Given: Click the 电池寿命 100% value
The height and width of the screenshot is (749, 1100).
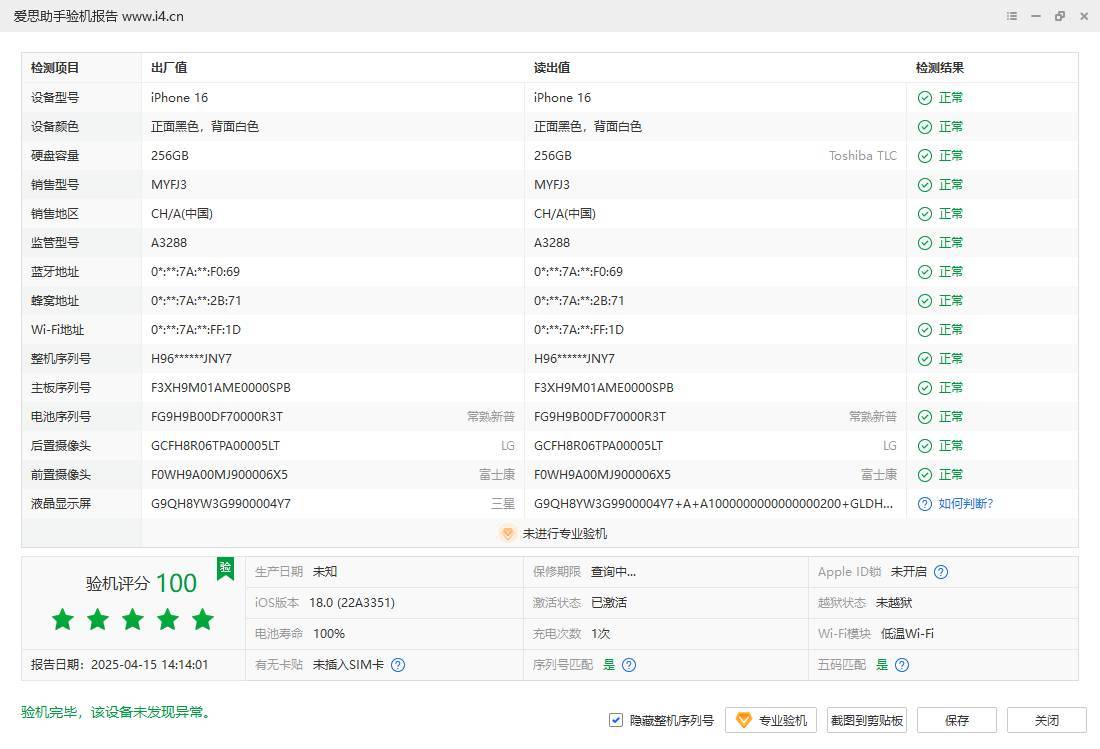Looking at the screenshot, I should point(329,633).
